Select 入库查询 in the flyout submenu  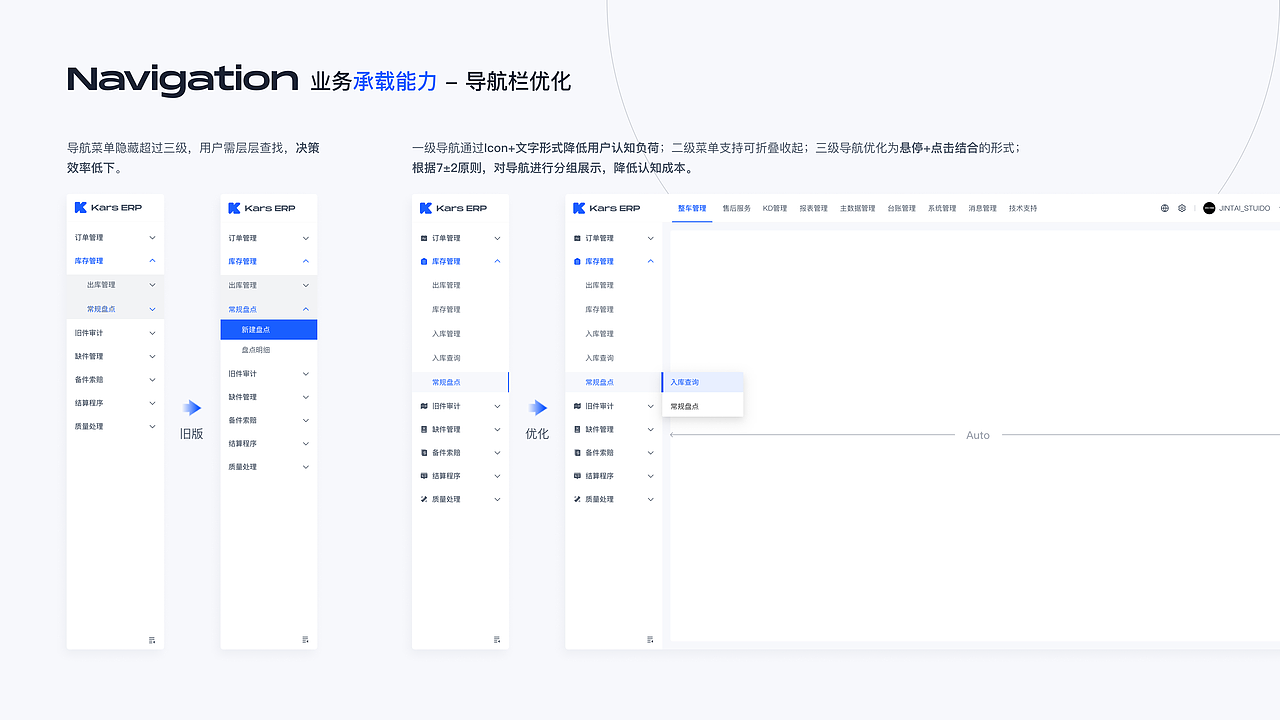[x=703, y=382]
